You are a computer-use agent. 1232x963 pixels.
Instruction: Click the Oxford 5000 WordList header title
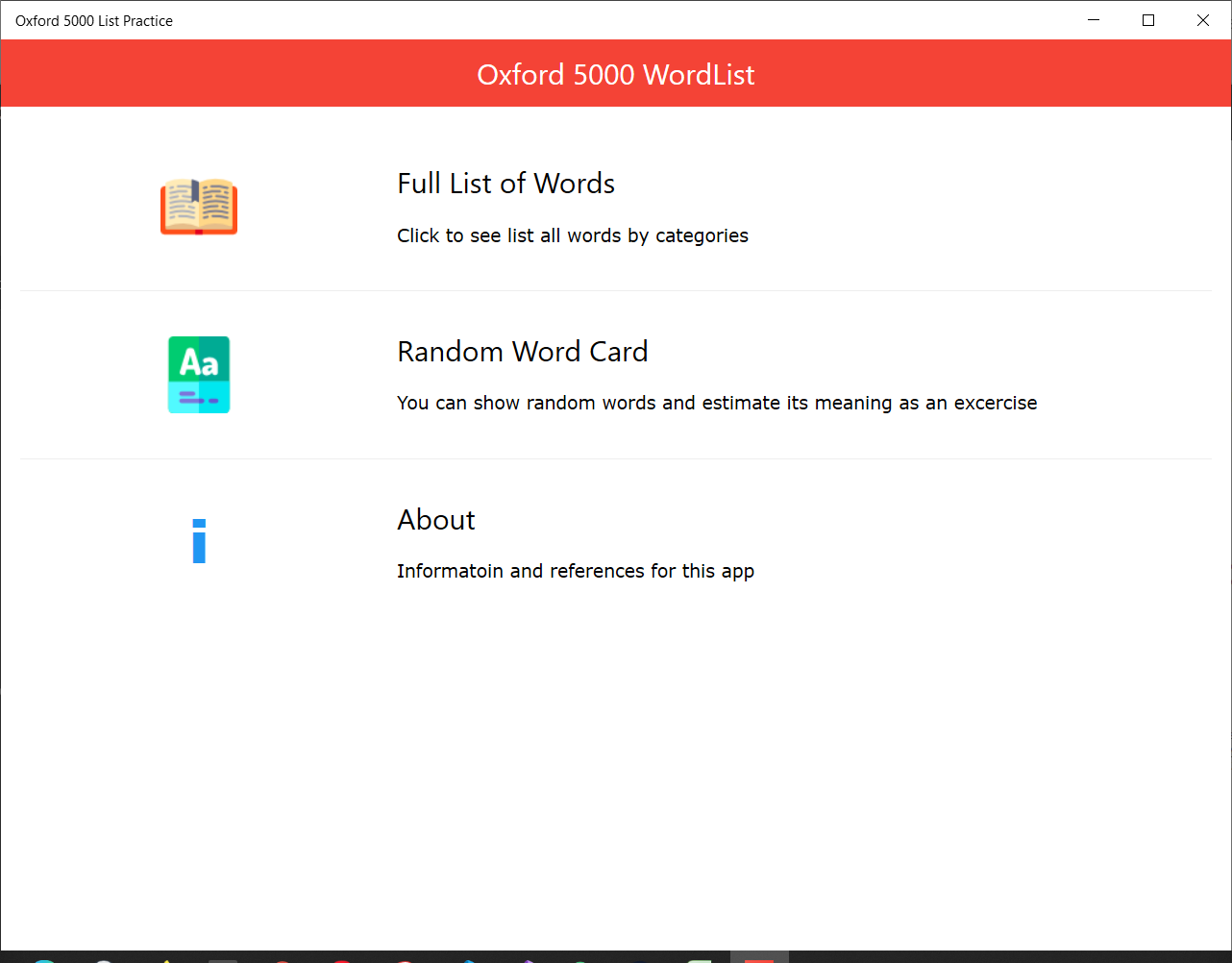[x=616, y=75]
